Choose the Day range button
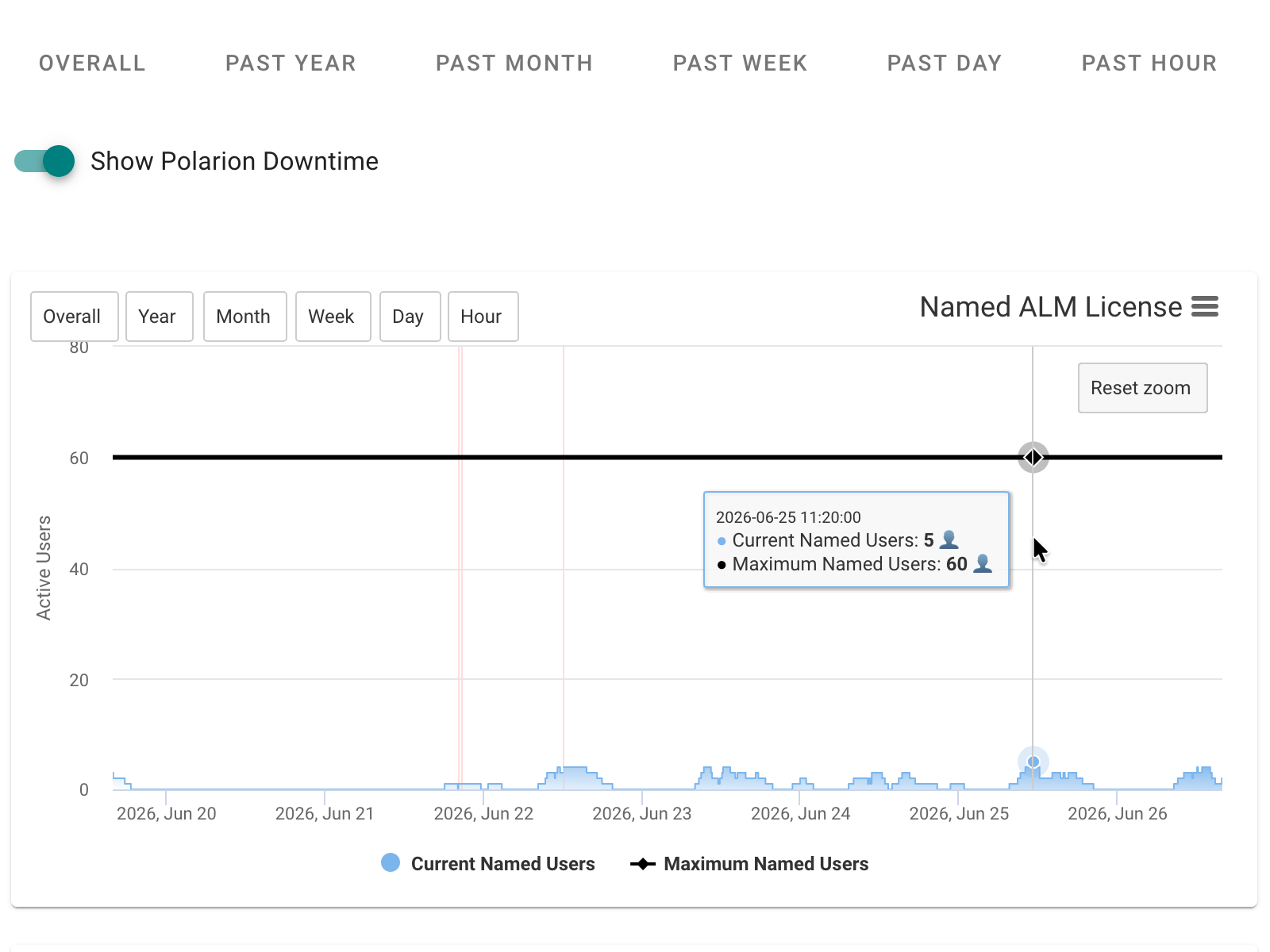The image size is (1270, 952). pyautogui.click(x=410, y=317)
